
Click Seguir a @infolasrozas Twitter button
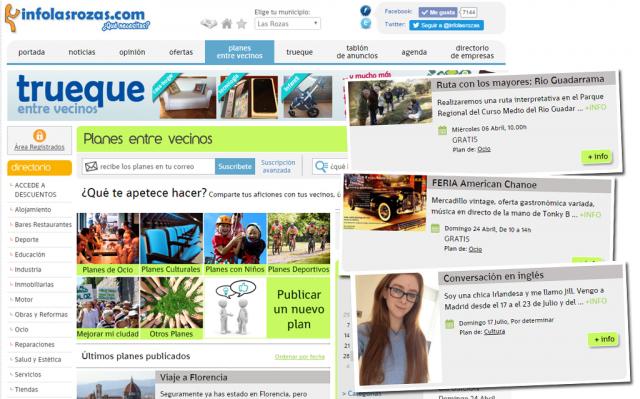447,25
